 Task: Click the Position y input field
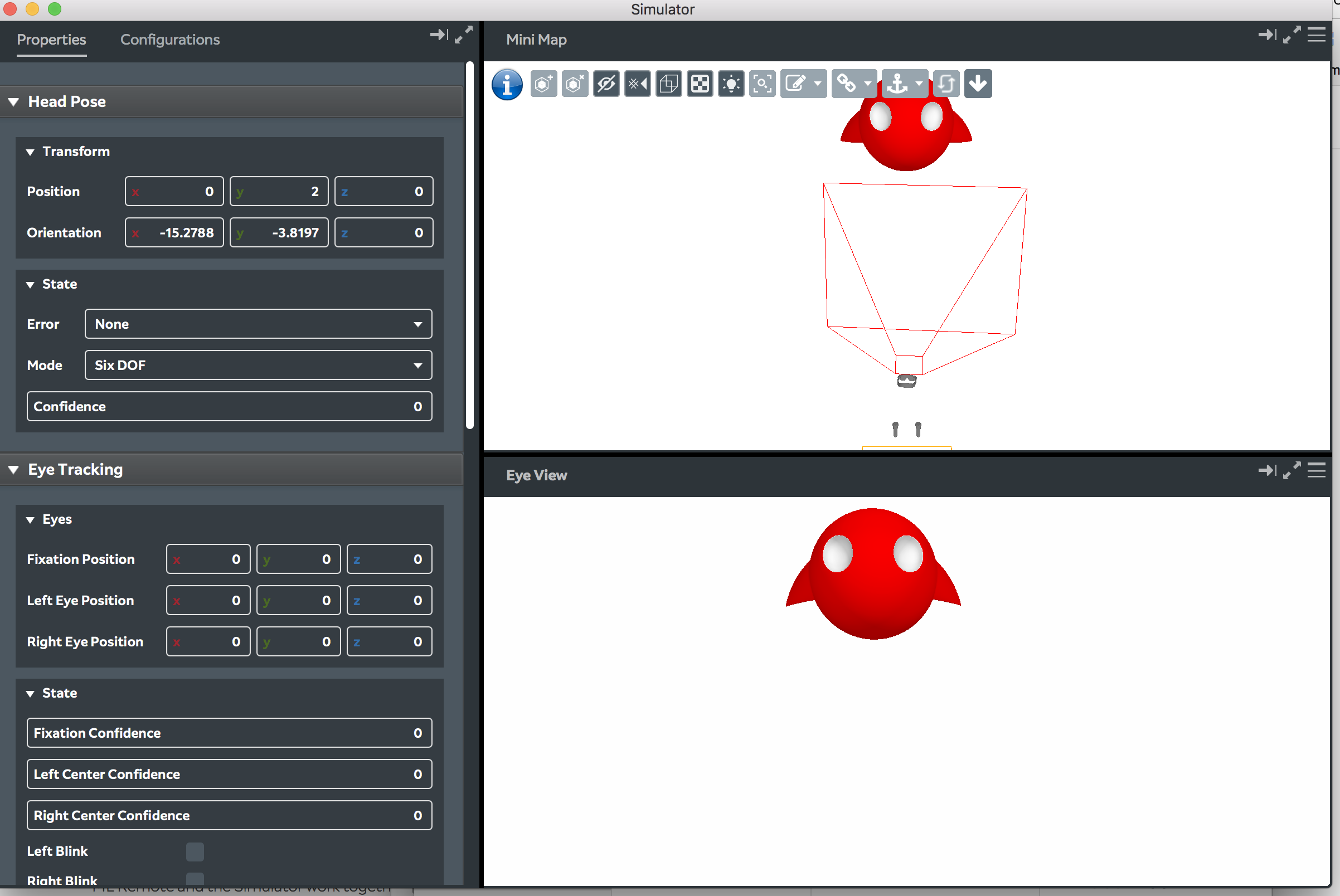(x=279, y=192)
